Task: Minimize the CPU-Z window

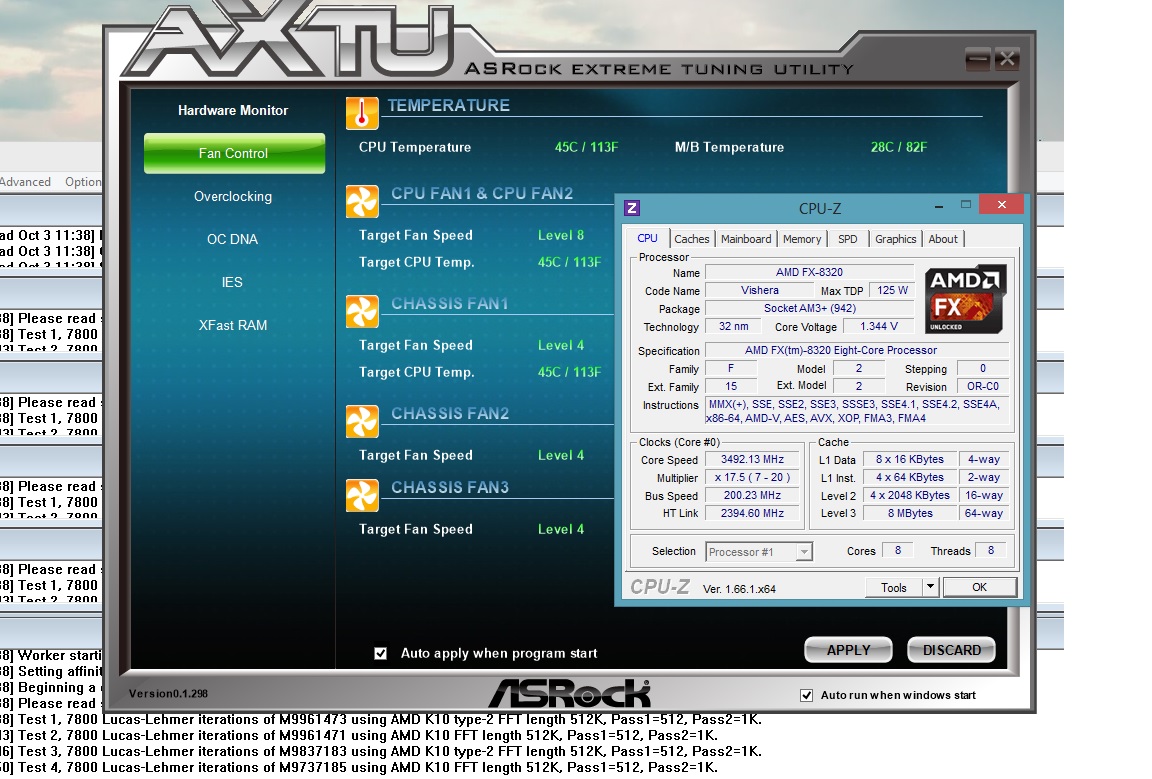Action: click(x=939, y=206)
